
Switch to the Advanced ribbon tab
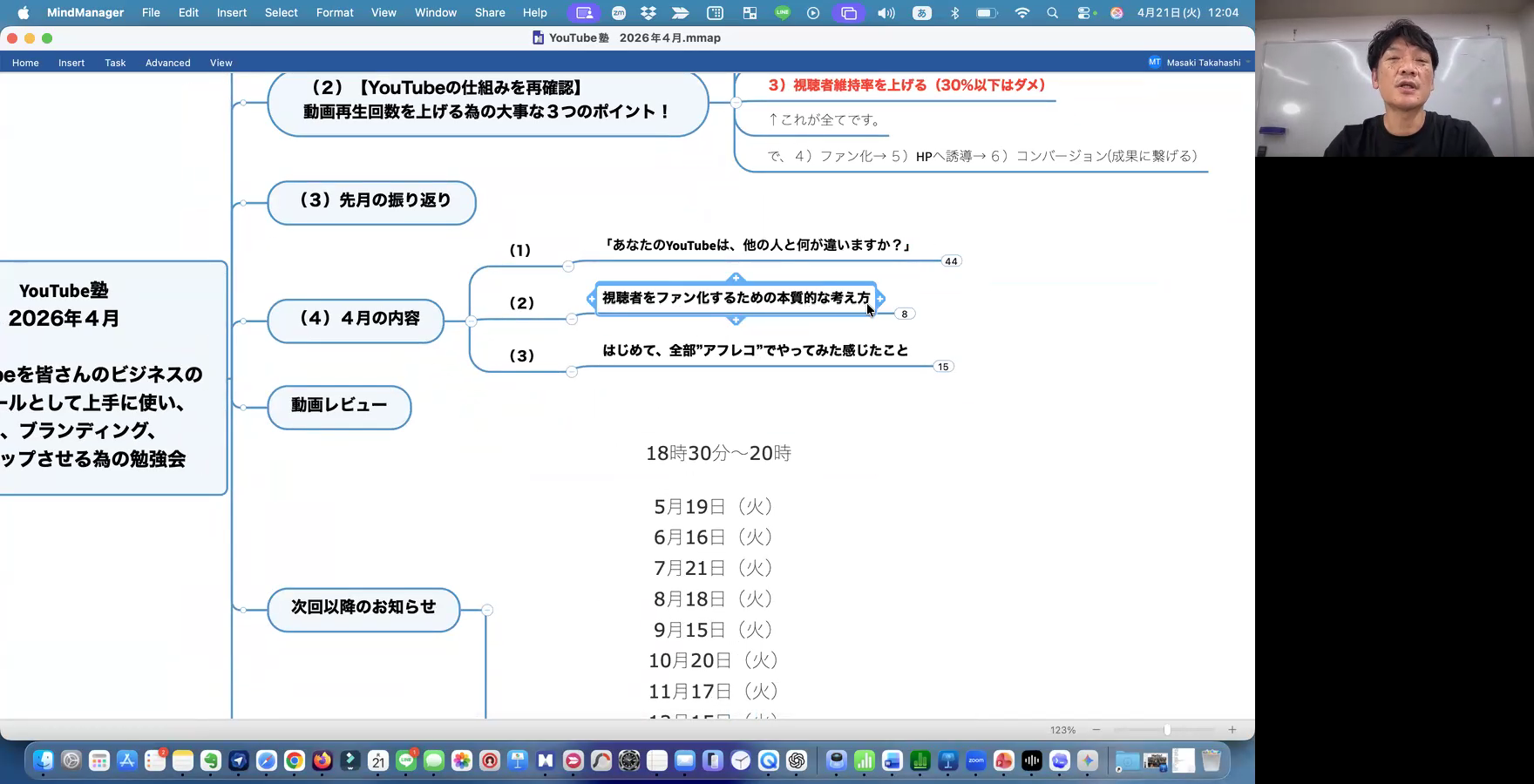coord(167,63)
